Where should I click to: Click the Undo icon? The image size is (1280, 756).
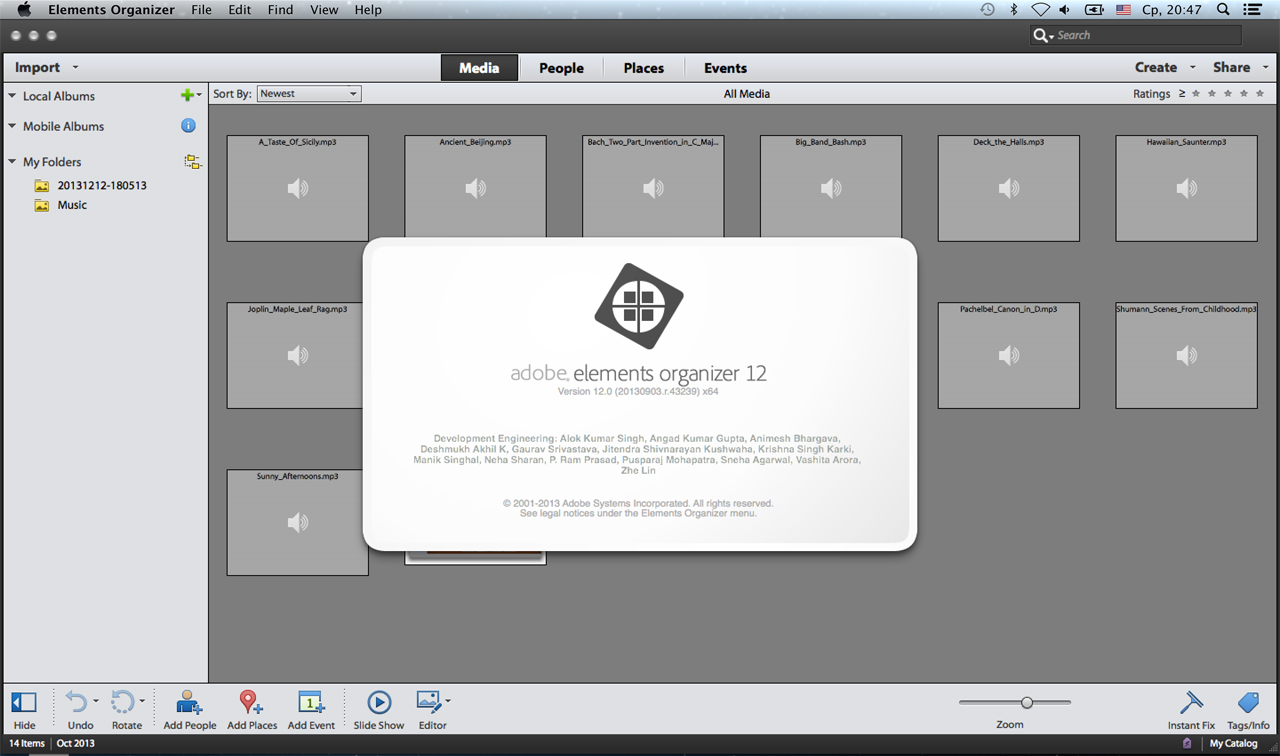[76, 701]
